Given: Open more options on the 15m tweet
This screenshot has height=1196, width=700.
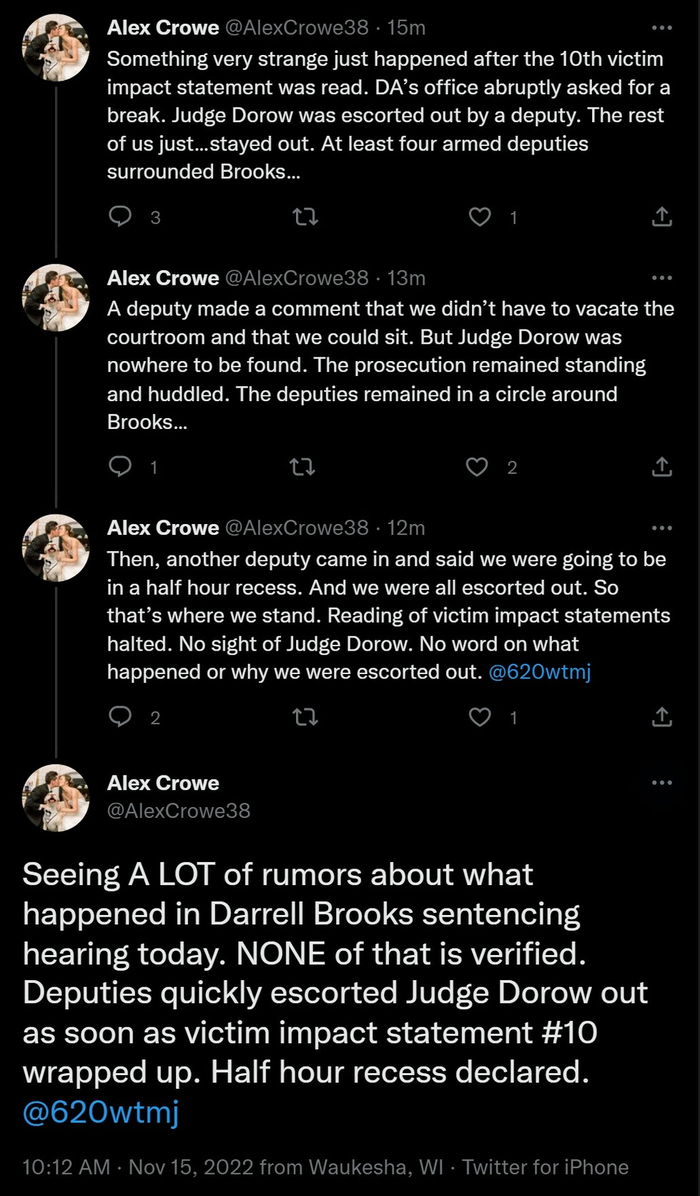Looking at the screenshot, I should tap(661, 28).
